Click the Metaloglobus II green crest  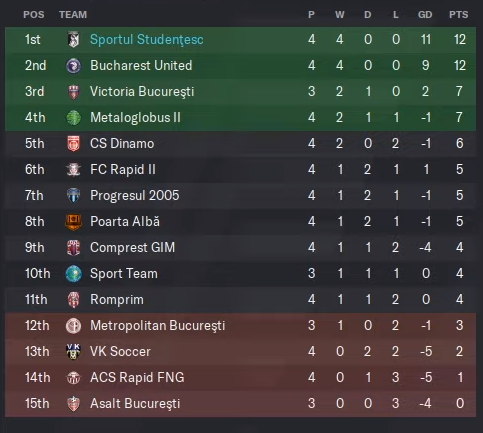(73, 118)
